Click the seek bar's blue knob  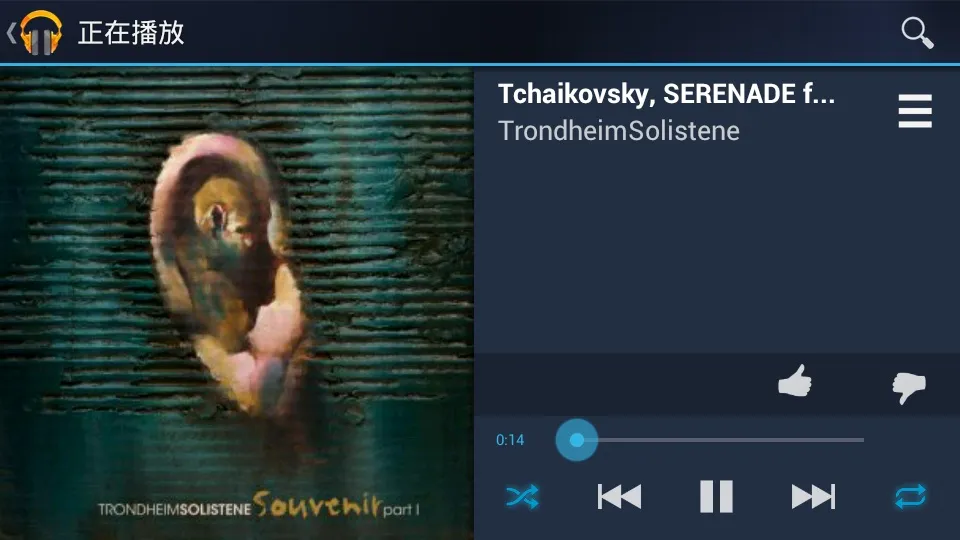tap(577, 440)
